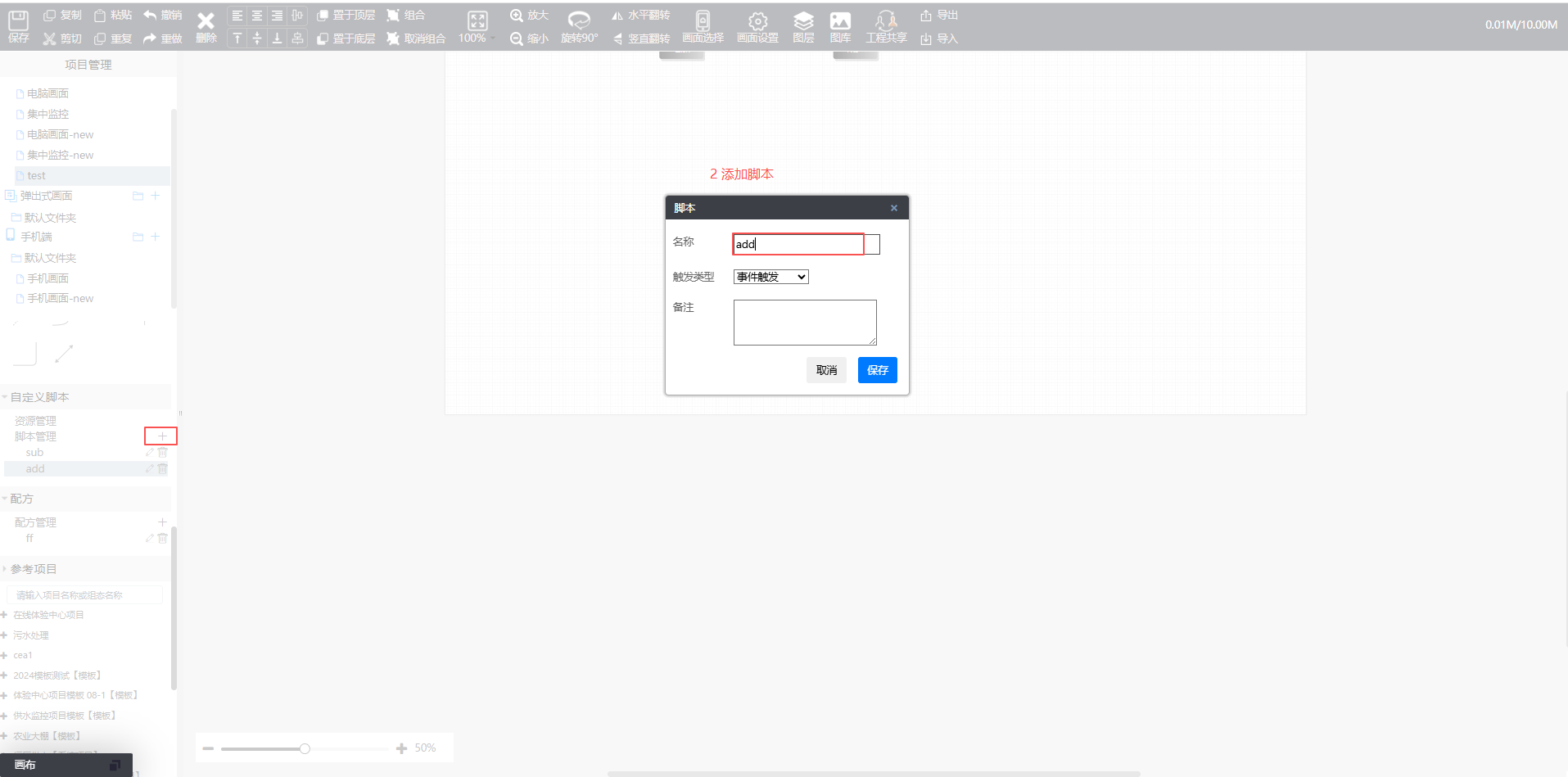Click the 画面选择 screen selection icon
This screenshot has width=1568, height=777.
703,21
